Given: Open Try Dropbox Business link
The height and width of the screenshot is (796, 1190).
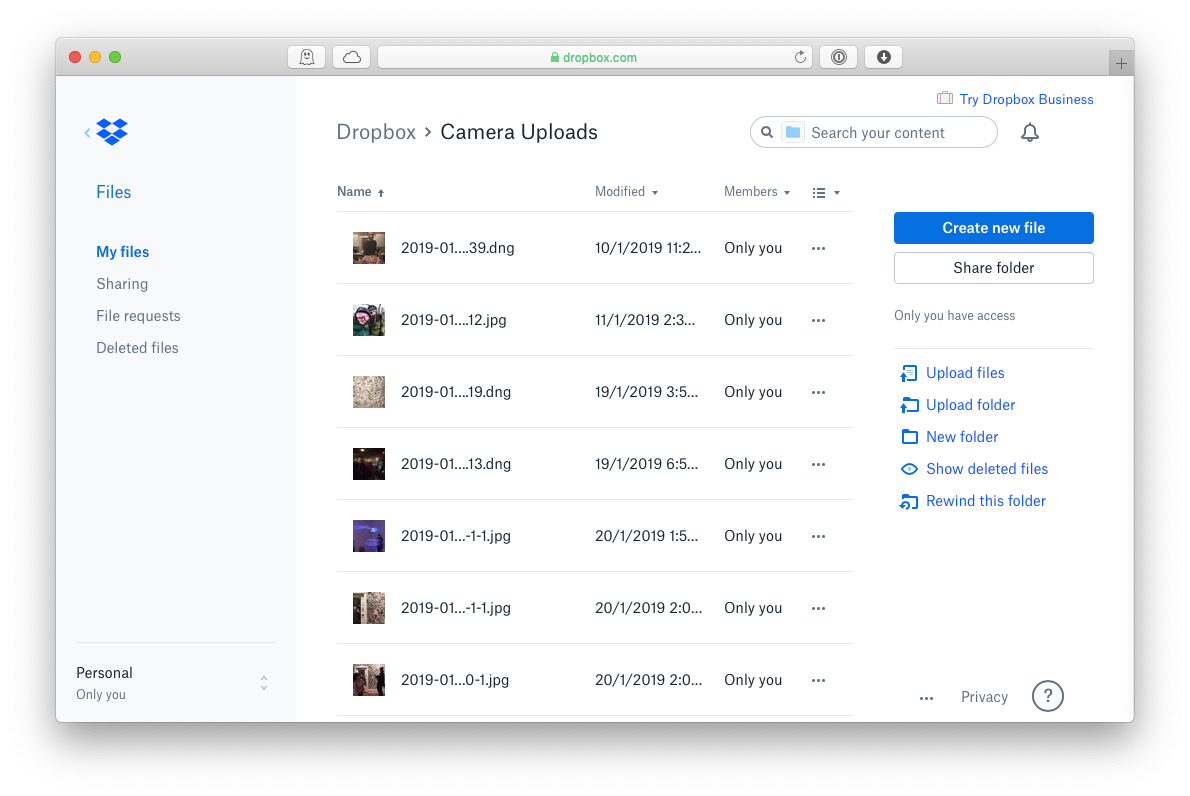Looking at the screenshot, I should 1026,99.
